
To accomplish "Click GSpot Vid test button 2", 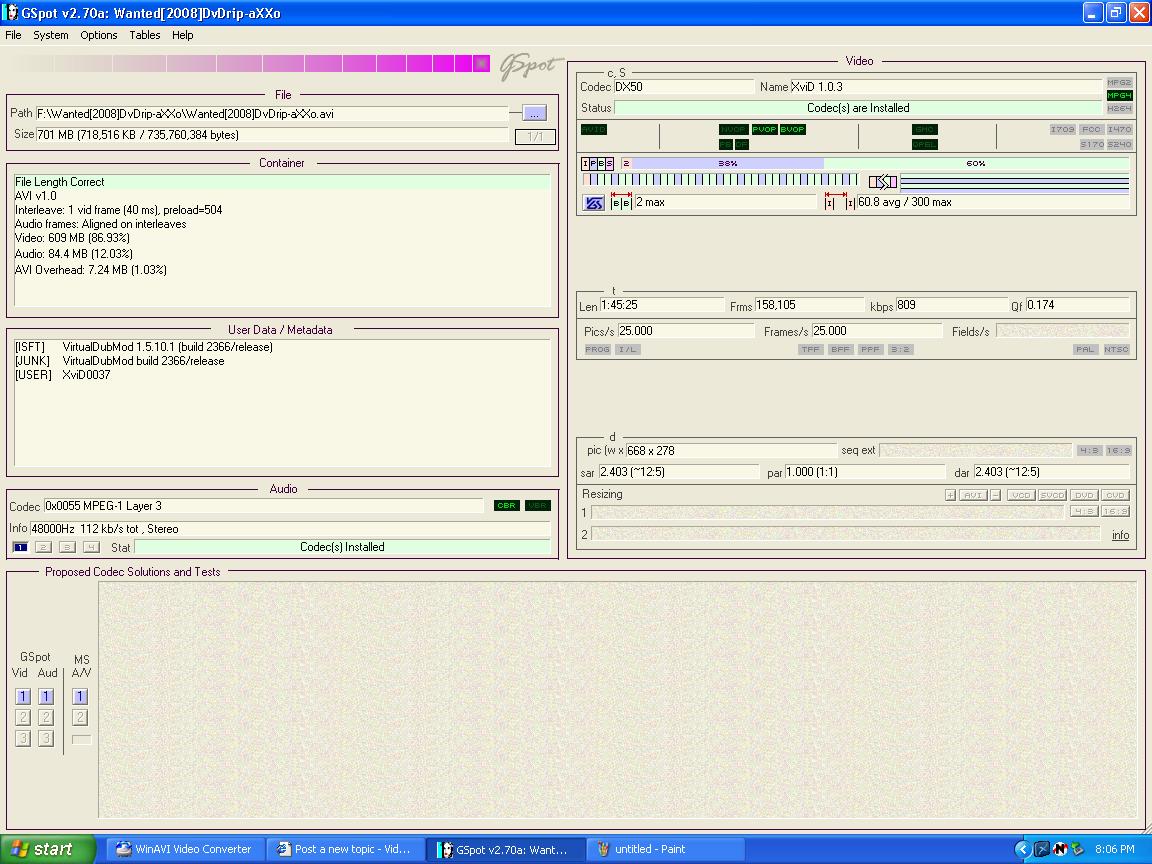I will [x=23, y=717].
